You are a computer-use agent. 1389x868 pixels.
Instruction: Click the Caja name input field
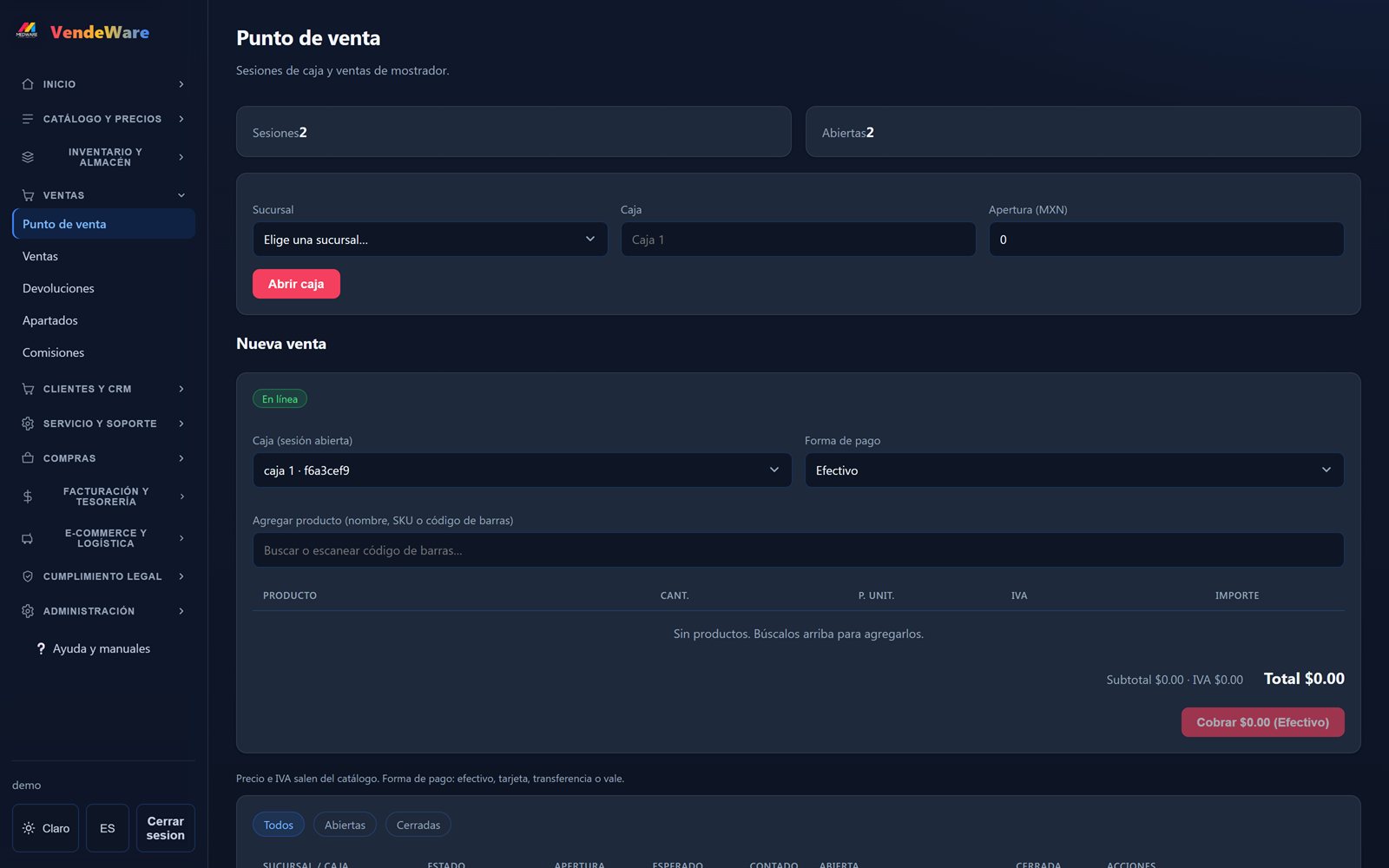tap(798, 240)
